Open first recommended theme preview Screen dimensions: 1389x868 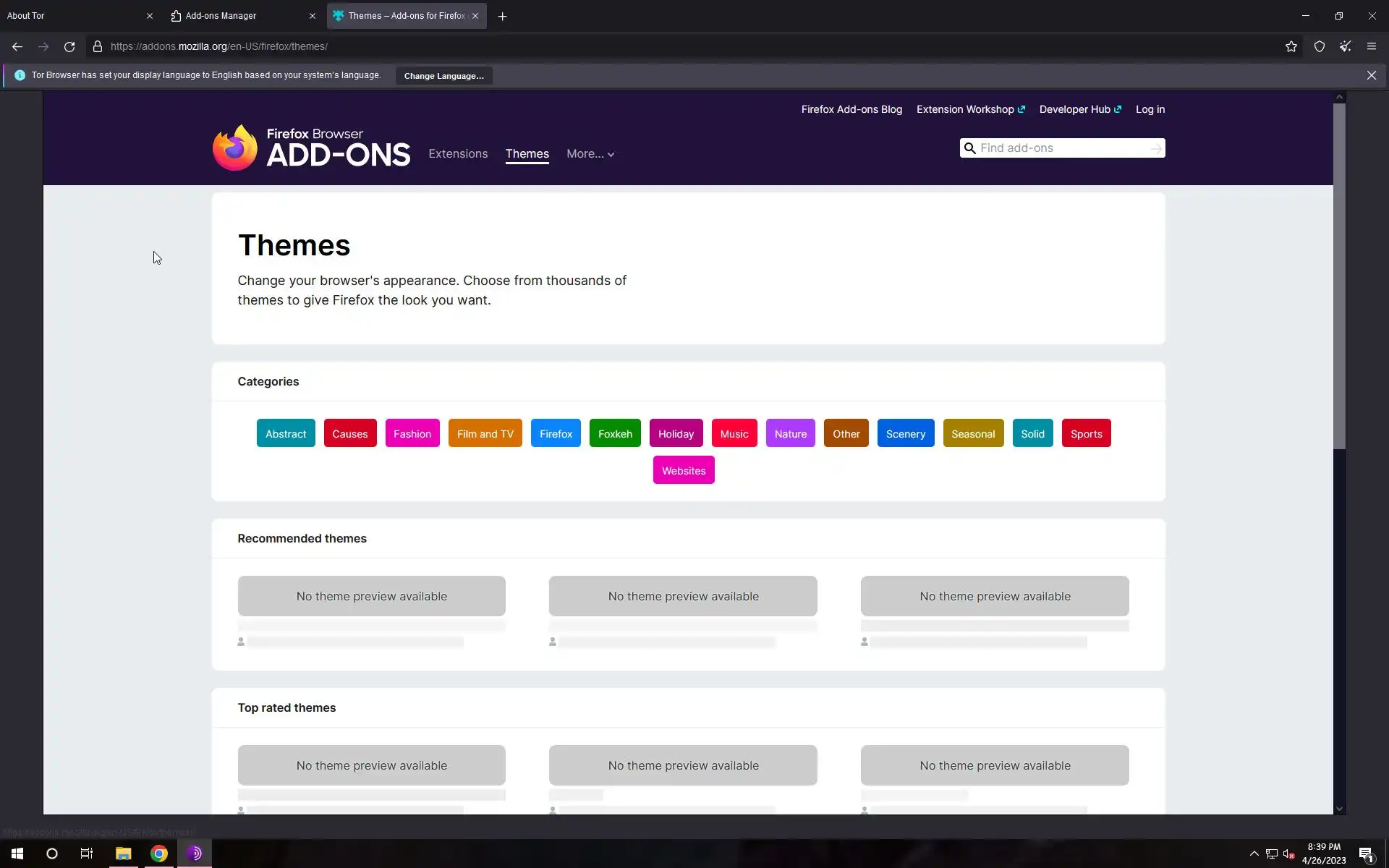pyautogui.click(x=371, y=596)
